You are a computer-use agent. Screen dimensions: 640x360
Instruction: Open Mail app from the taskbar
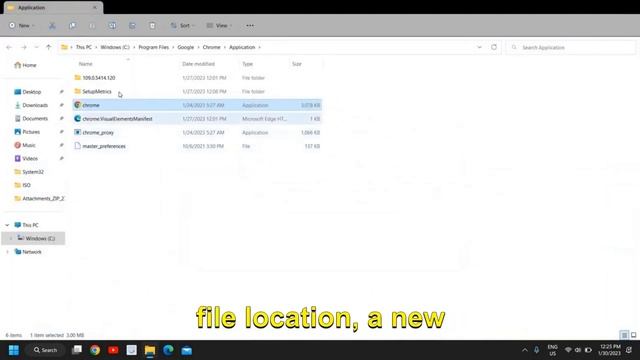(x=187, y=350)
